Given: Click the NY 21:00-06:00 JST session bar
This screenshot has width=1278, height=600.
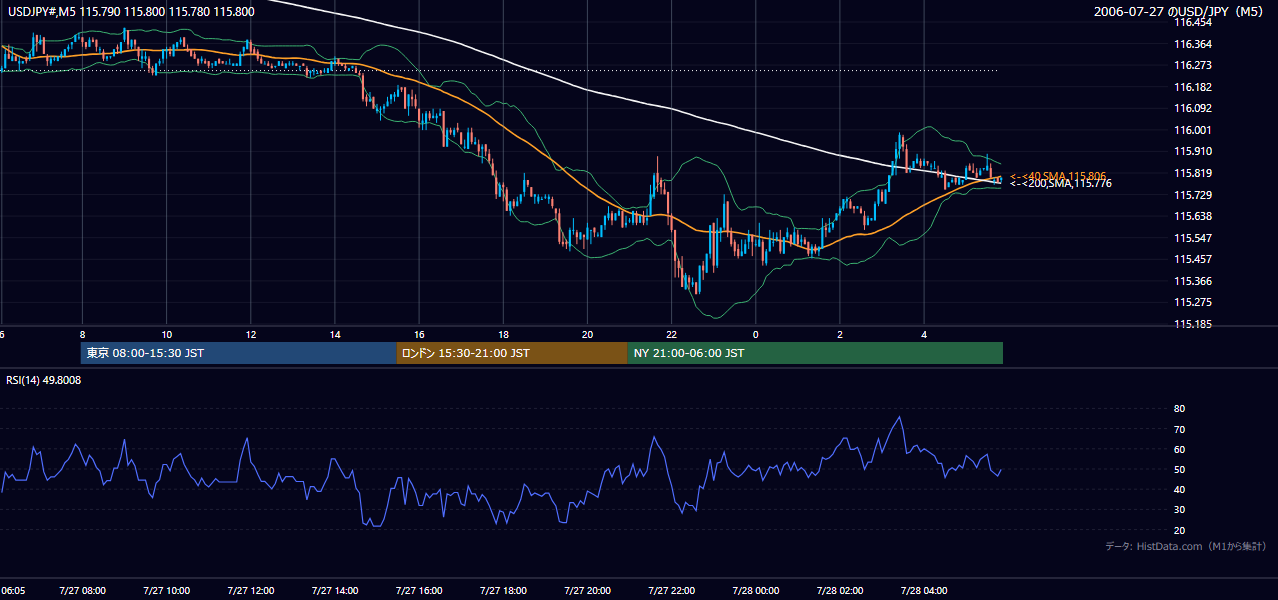Looking at the screenshot, I should tap(815, 353).
